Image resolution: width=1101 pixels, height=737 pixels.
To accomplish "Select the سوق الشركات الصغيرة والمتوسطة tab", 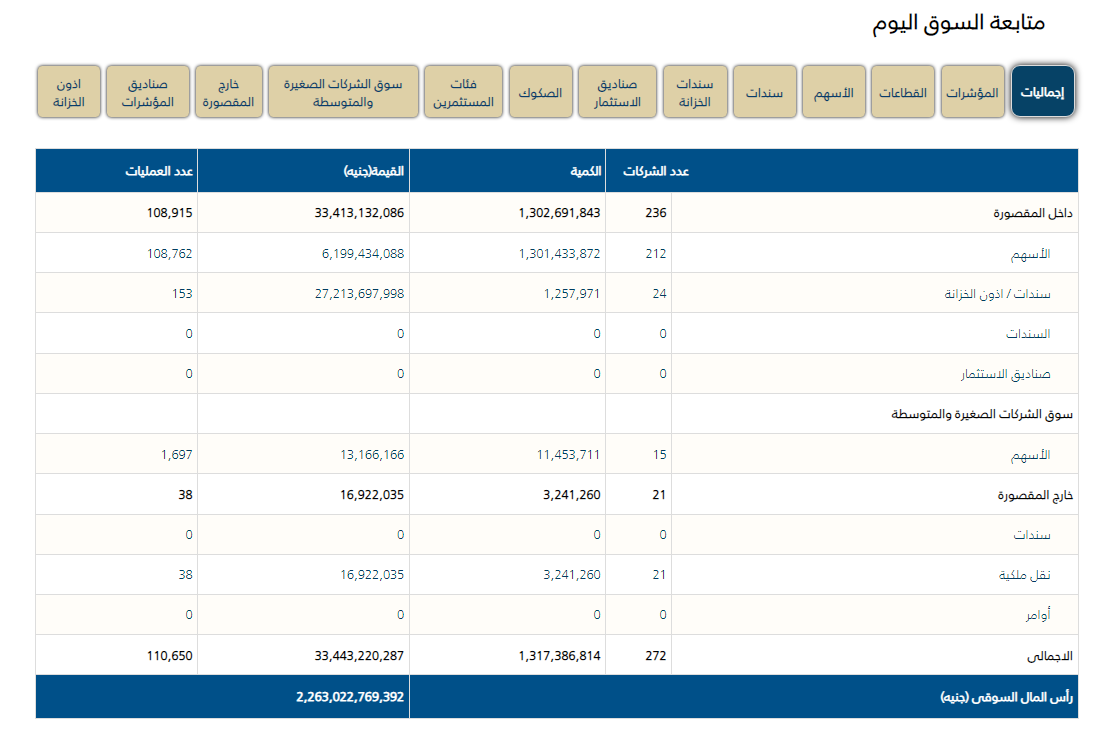I will tap(344, 91).
